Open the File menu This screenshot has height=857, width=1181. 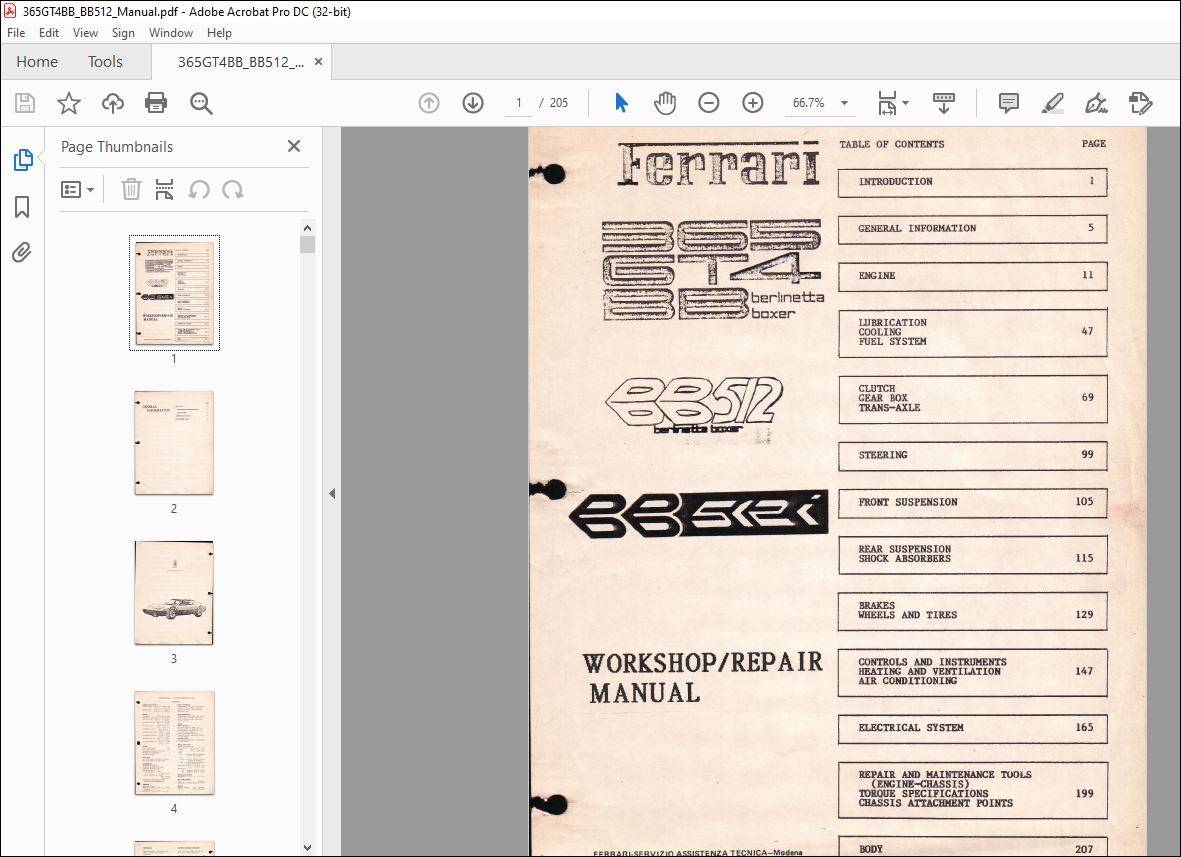[16, 32]
